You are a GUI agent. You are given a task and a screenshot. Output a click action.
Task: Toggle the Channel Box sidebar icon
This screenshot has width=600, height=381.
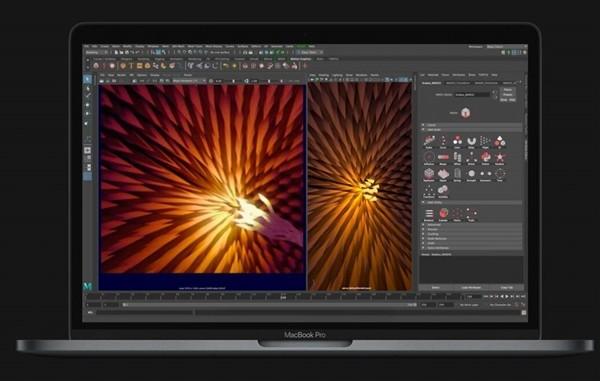(x=525, y=52)
